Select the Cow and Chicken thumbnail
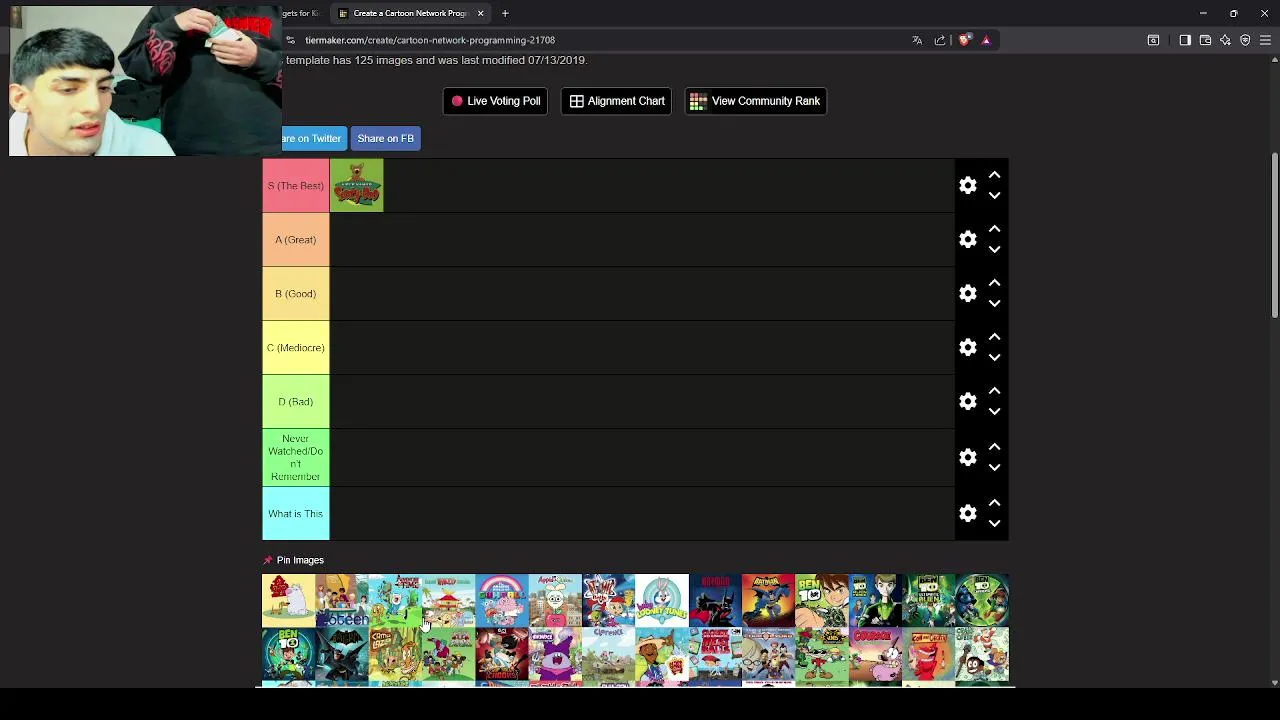Screen dimensions: 1280x720 [x=928, y=655]
